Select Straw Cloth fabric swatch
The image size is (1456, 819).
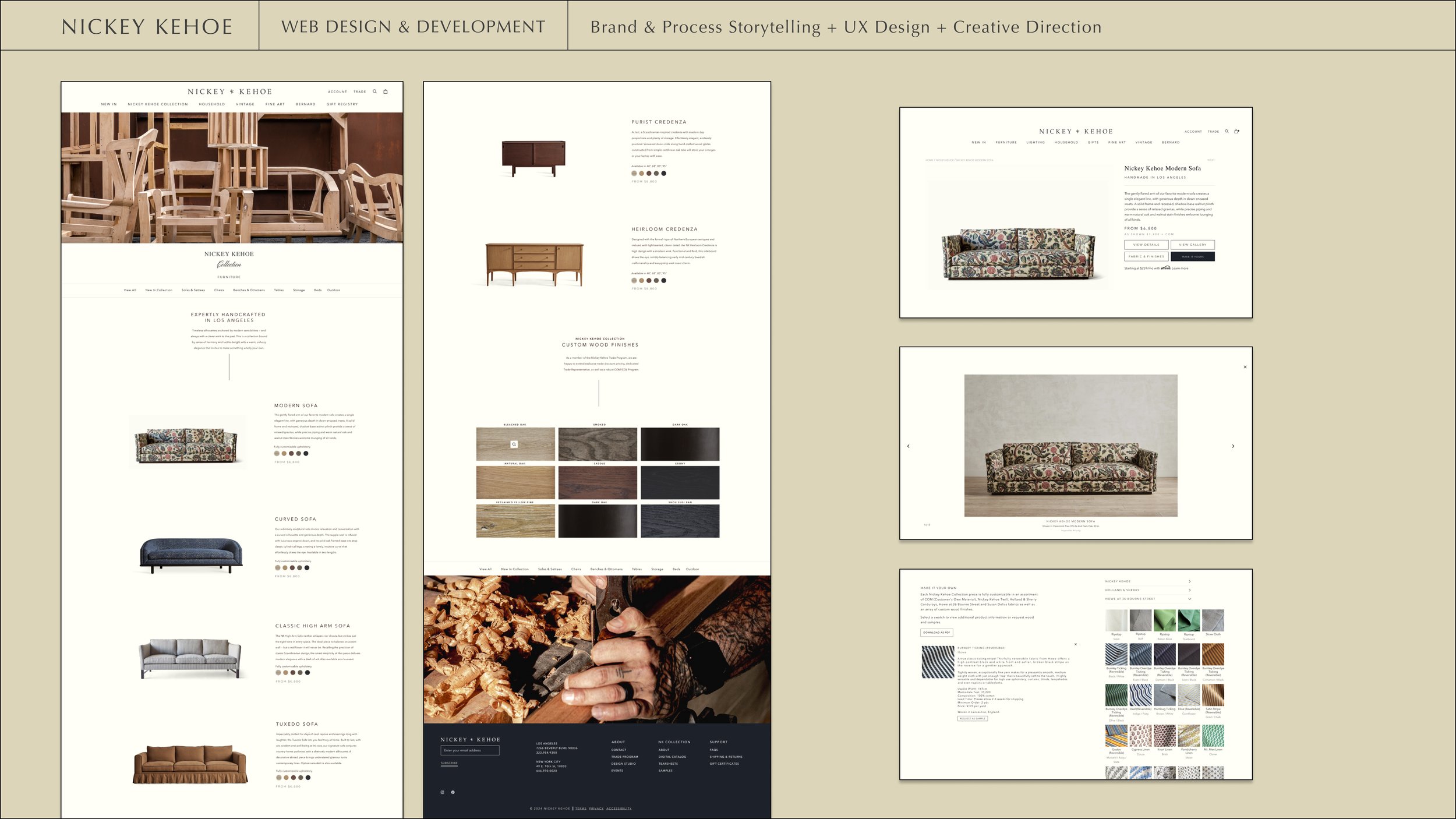point(1213,621)
